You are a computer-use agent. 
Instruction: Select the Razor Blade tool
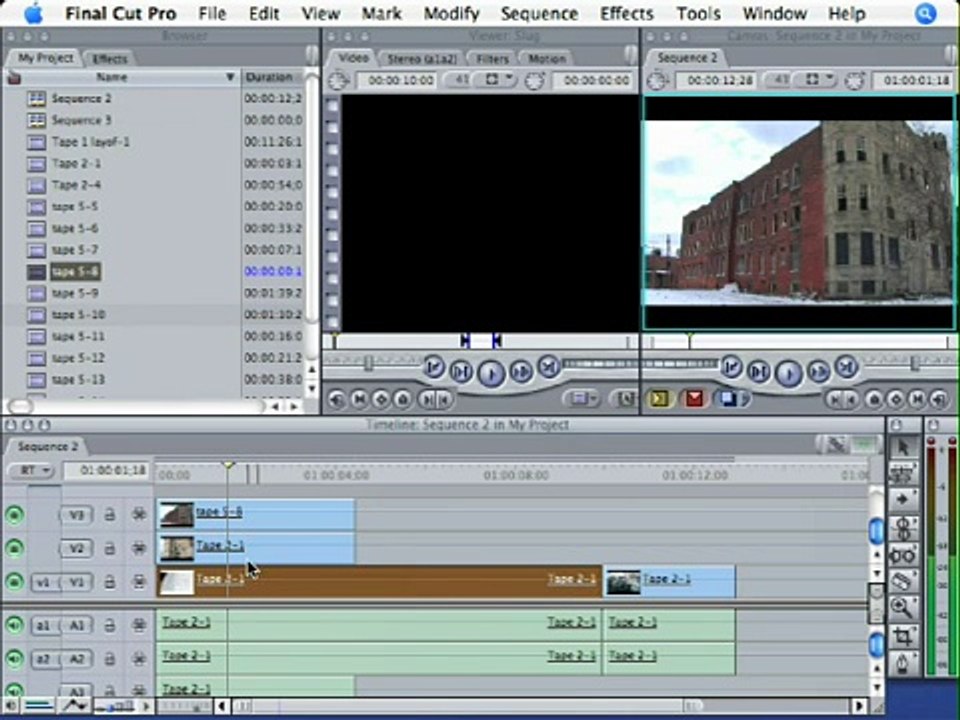[x=902, y=580]
